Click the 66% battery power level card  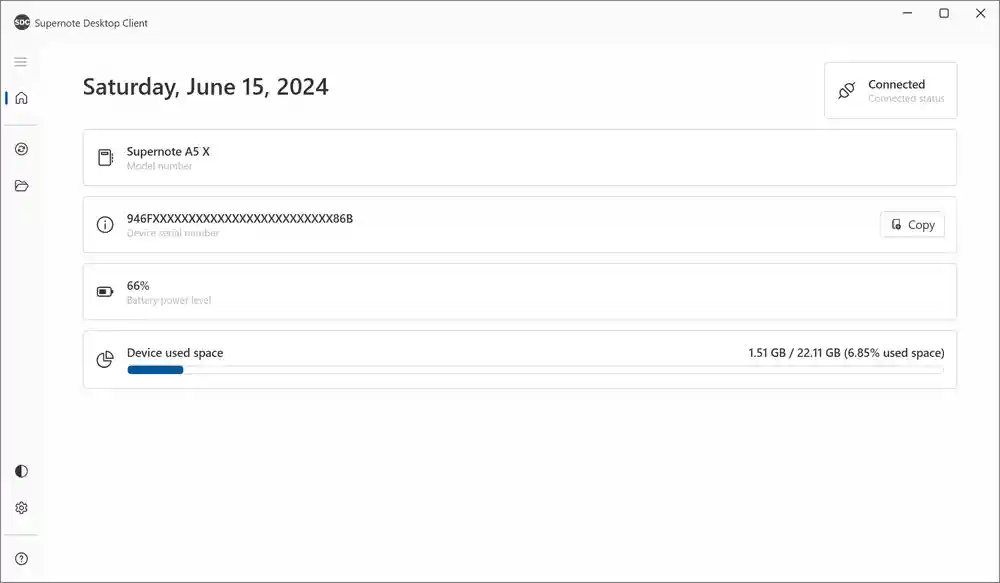click(x=520, y=292)
